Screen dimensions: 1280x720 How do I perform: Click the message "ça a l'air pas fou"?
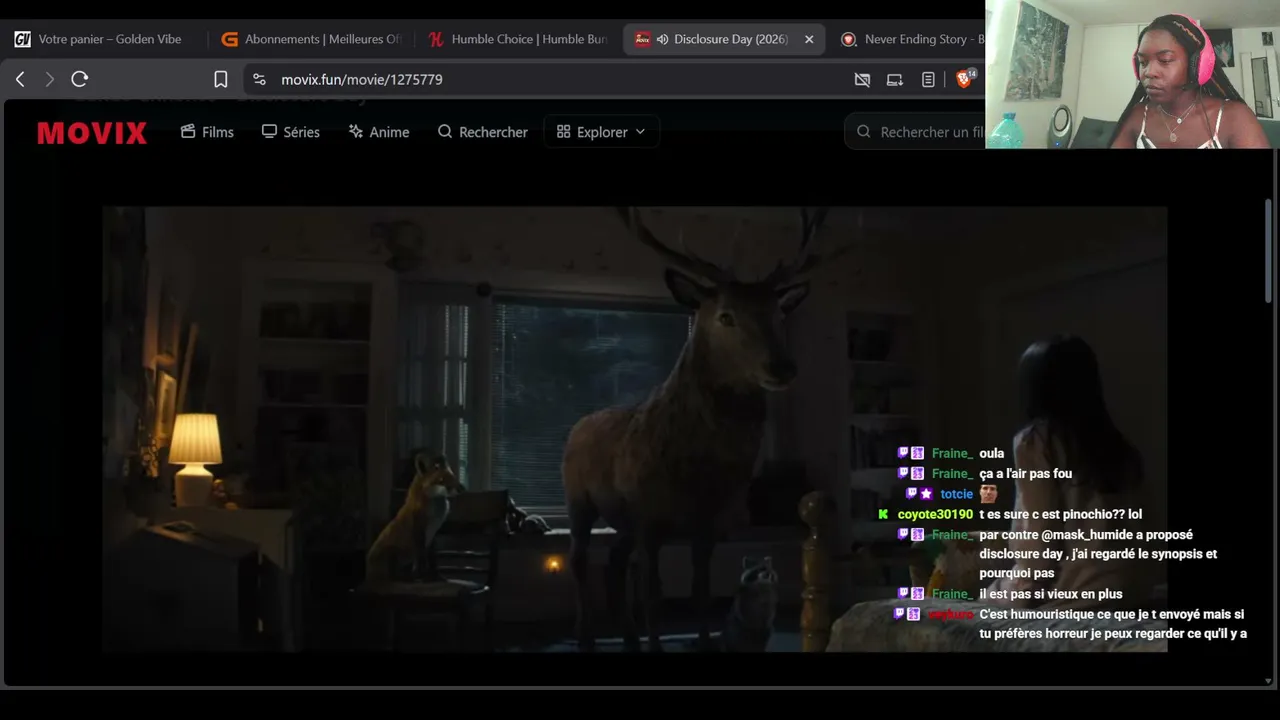(x=1025, y=473)
